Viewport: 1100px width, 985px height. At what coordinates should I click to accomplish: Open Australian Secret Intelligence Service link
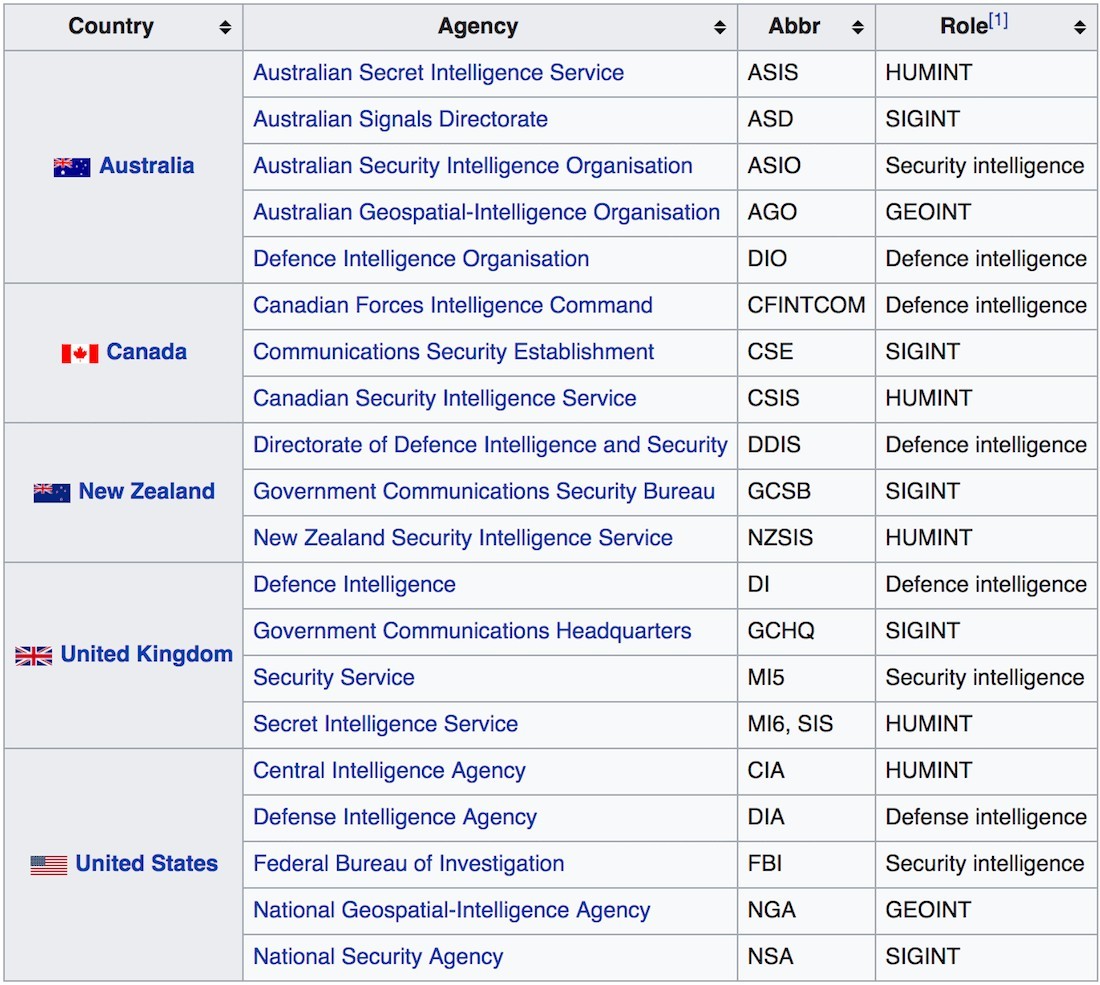pos(438,72)
